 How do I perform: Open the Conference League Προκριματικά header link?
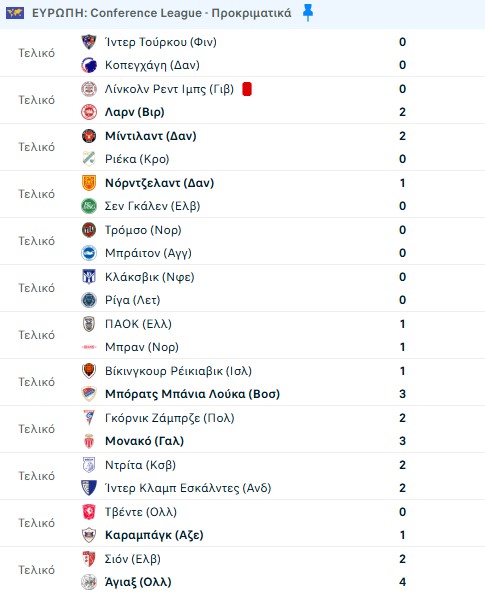coord(162,13)
